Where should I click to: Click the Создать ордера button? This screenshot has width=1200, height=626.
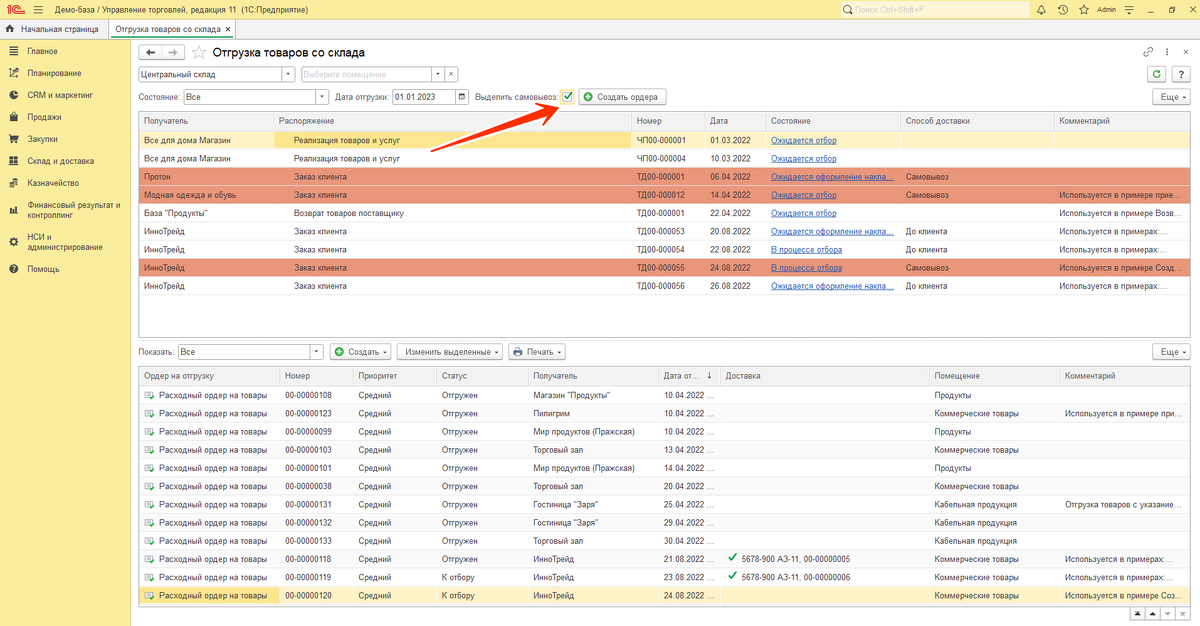[x=622, y=97]
